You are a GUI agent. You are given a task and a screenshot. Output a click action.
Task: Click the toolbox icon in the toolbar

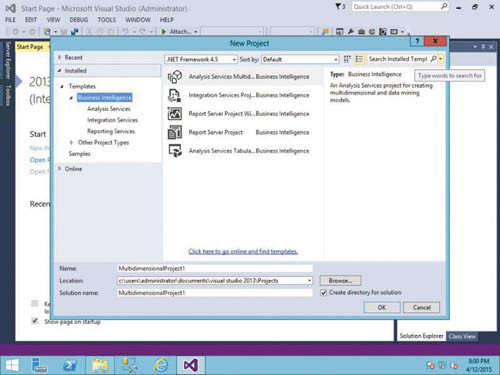361,32
